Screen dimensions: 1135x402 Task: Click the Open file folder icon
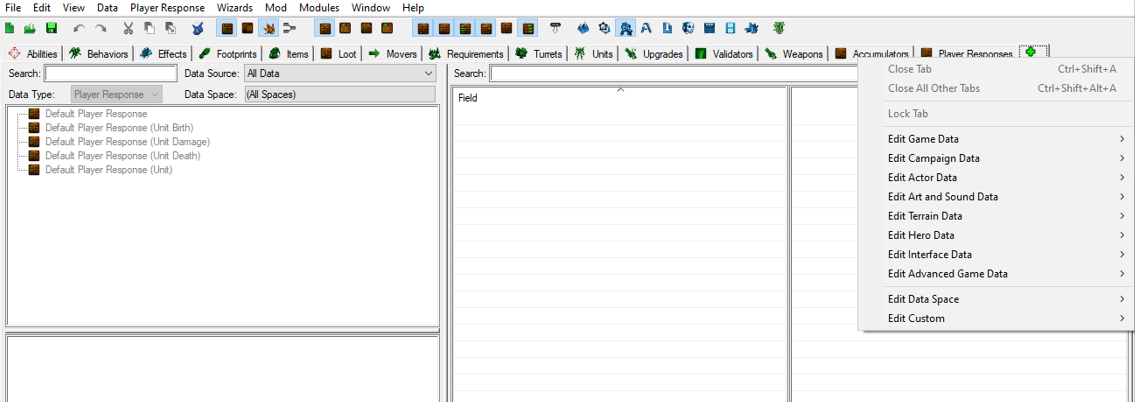click(x=30, y=29)
